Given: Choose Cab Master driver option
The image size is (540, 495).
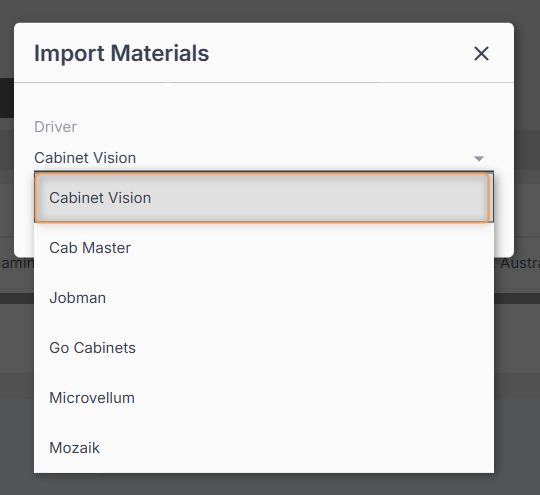Looking at the screenshot, I should point(264,248).
